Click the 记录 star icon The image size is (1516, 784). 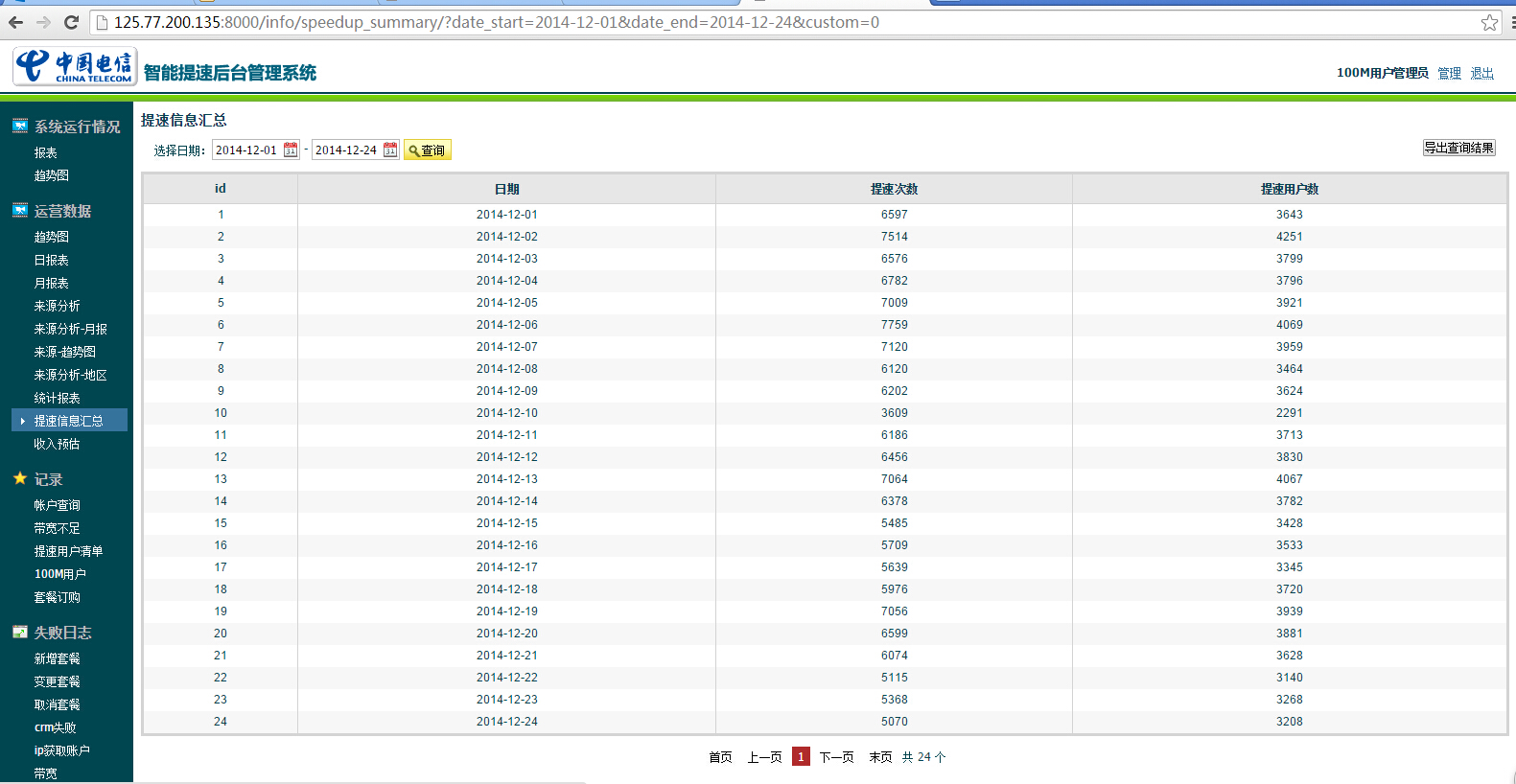click(x=19, y=478)
